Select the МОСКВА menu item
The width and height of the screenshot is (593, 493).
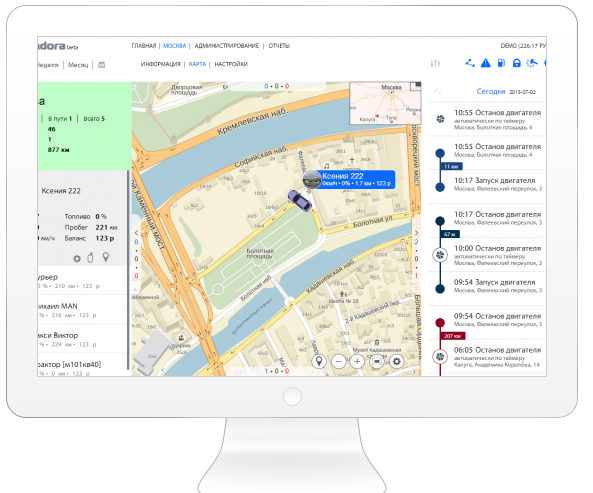click(x=174, y=46)
